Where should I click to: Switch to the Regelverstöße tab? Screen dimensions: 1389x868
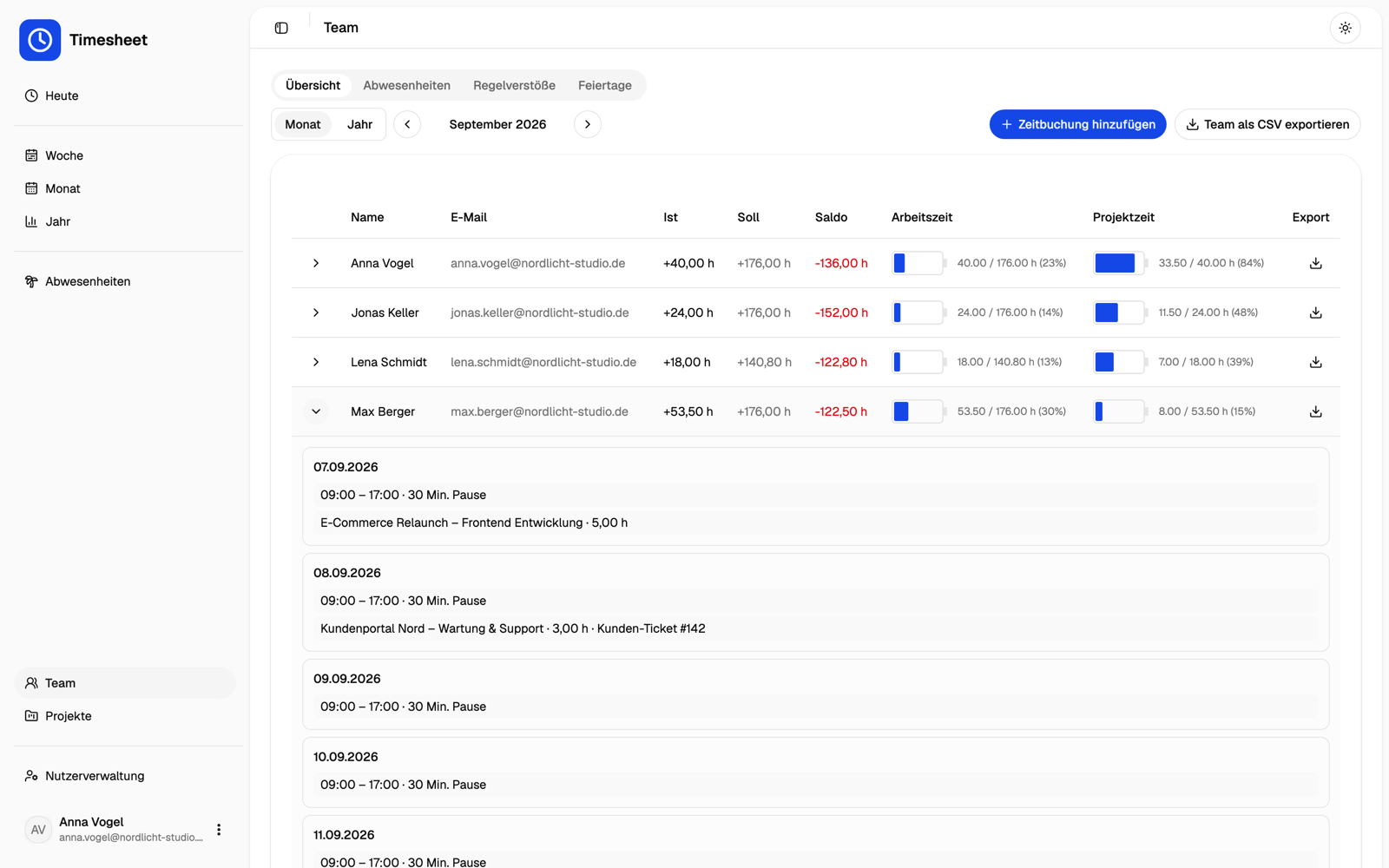pyautogui.click(x=514, y=85)
